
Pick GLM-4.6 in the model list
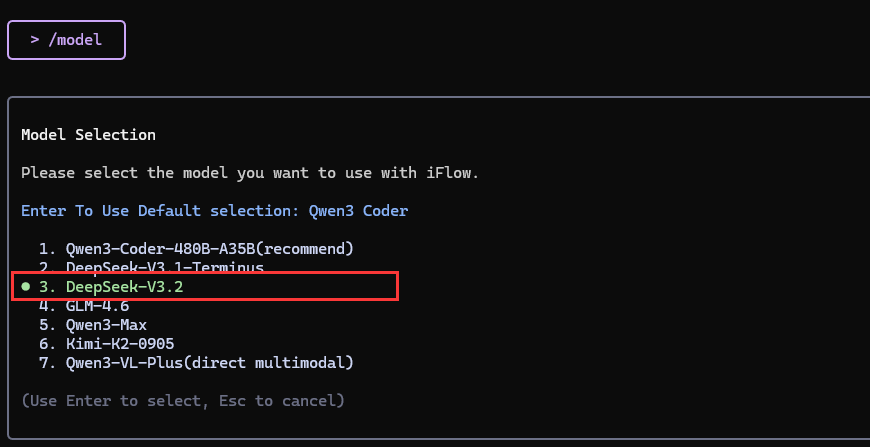98,305
